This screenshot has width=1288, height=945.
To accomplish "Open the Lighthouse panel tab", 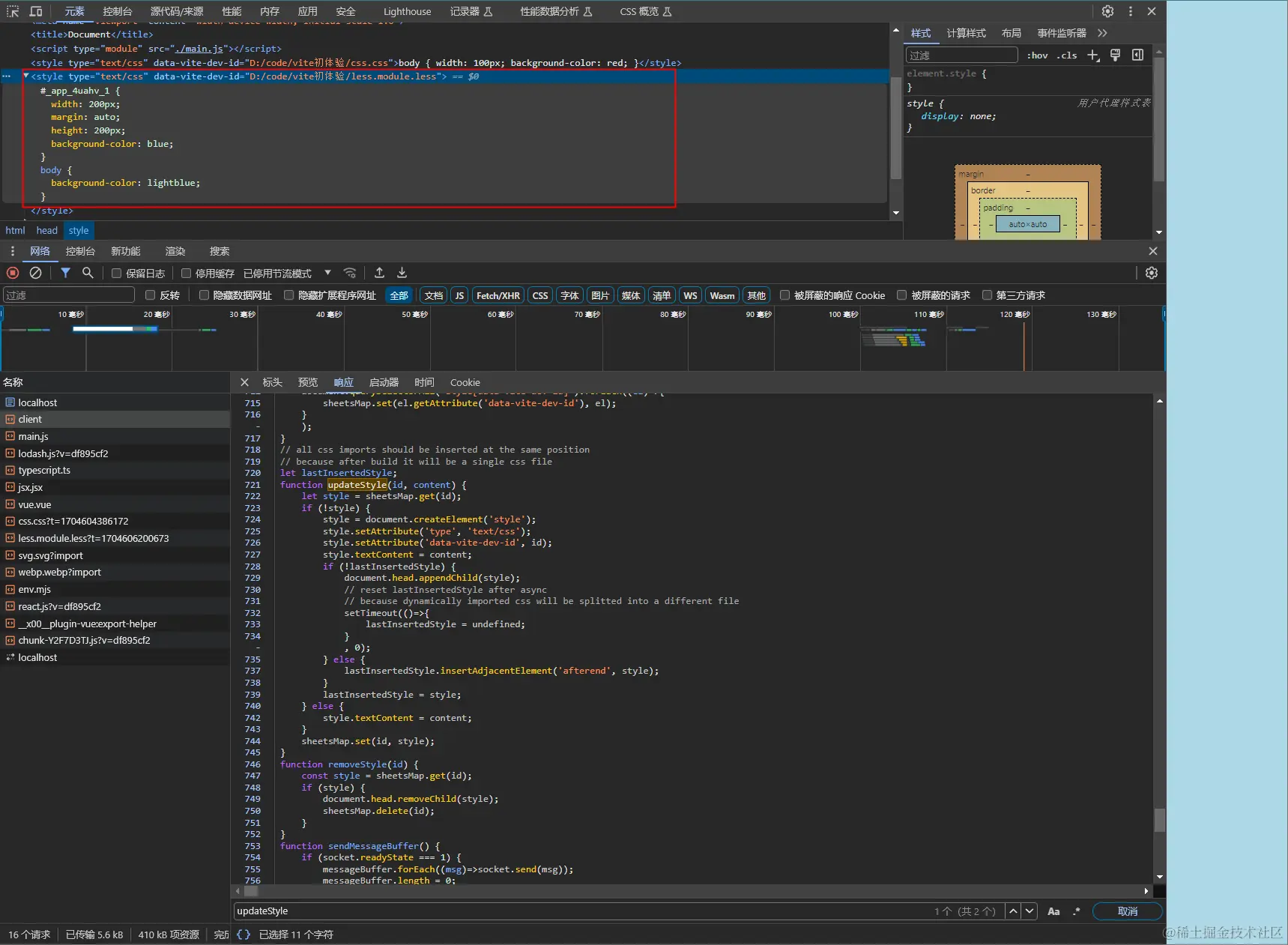I will tap(407, 11).
